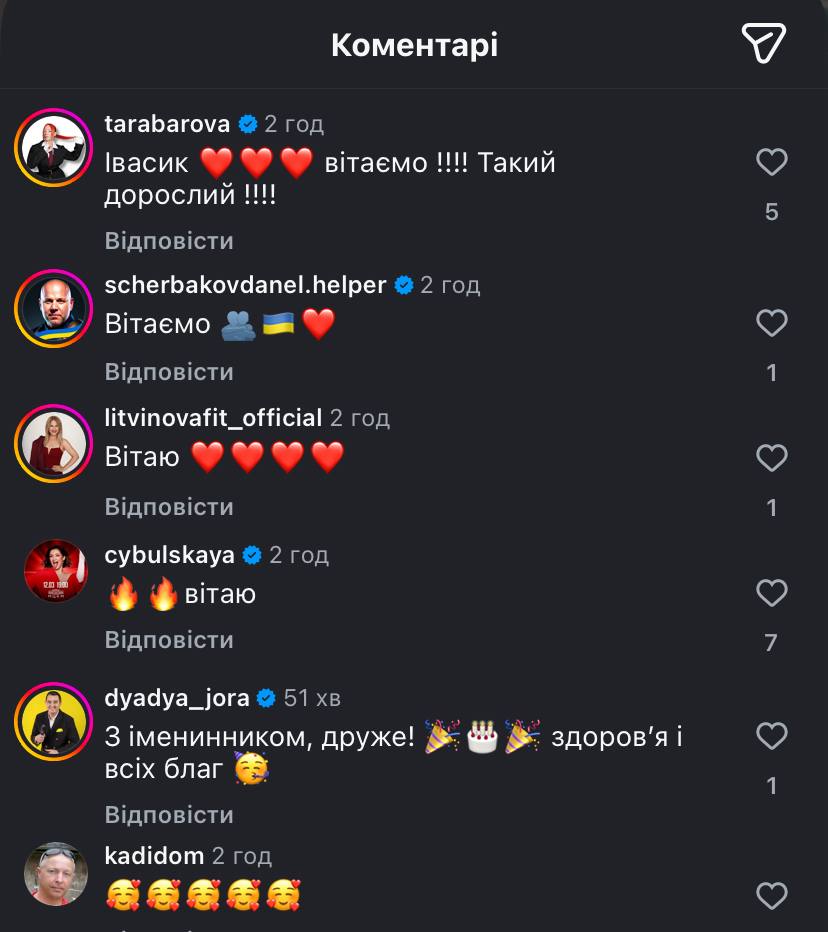This screenshot has height=932, width=828.
Task: Tap heart on dyadya_jora's comment
Action: [771, 737]
